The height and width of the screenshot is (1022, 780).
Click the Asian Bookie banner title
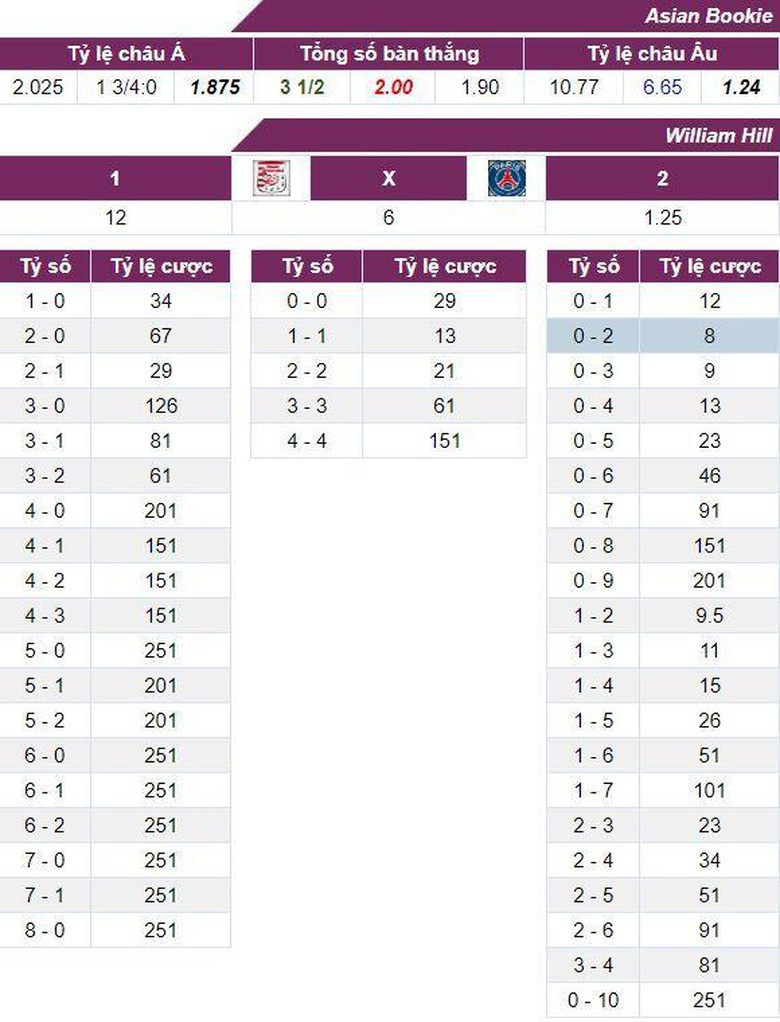(x=708, y=16)
